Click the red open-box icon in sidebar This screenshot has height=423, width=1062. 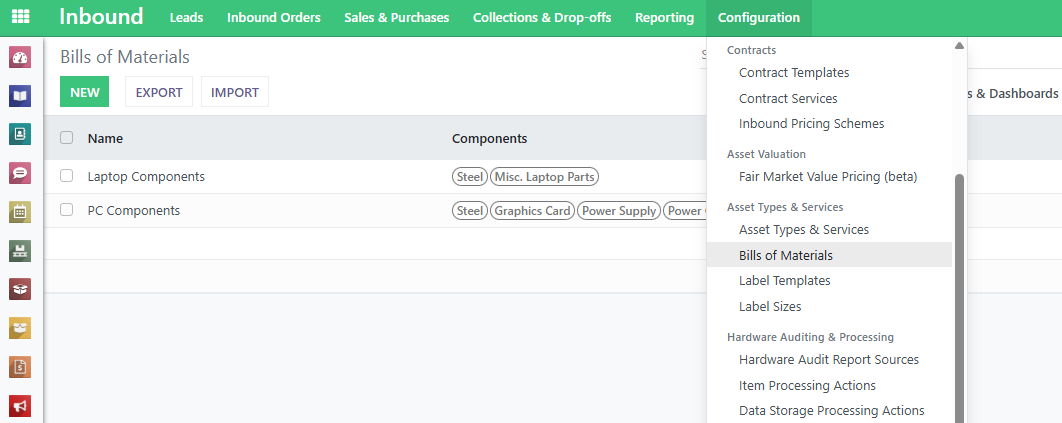click(20, 289)
